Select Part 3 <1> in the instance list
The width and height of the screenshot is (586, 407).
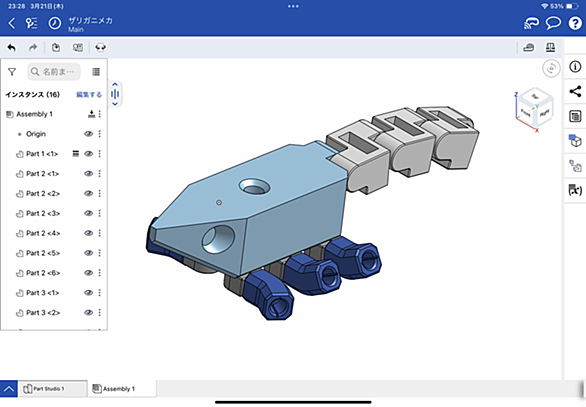[x=43, y=293]
